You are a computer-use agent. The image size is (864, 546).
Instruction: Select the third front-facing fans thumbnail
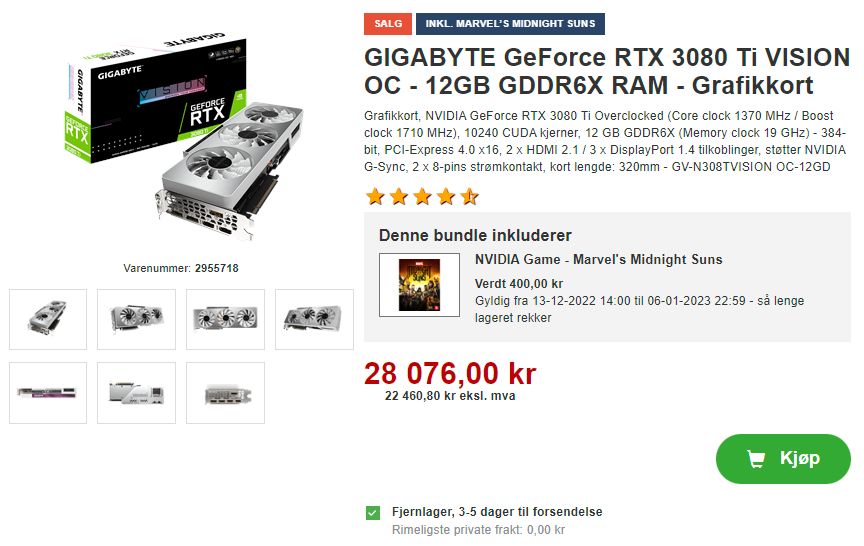225,319
